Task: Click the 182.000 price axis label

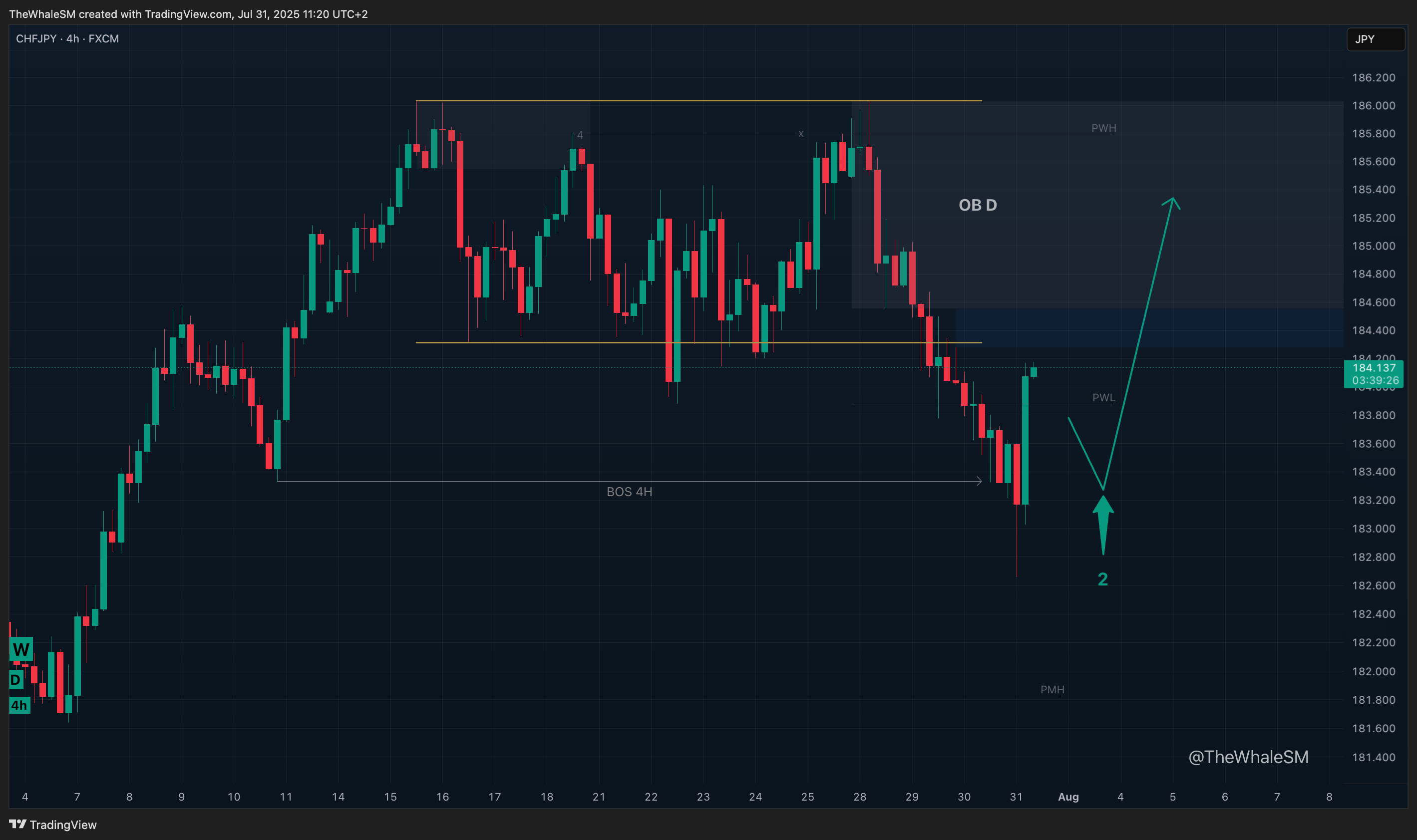Action: pyautogui.click(x=1374, y=671)
